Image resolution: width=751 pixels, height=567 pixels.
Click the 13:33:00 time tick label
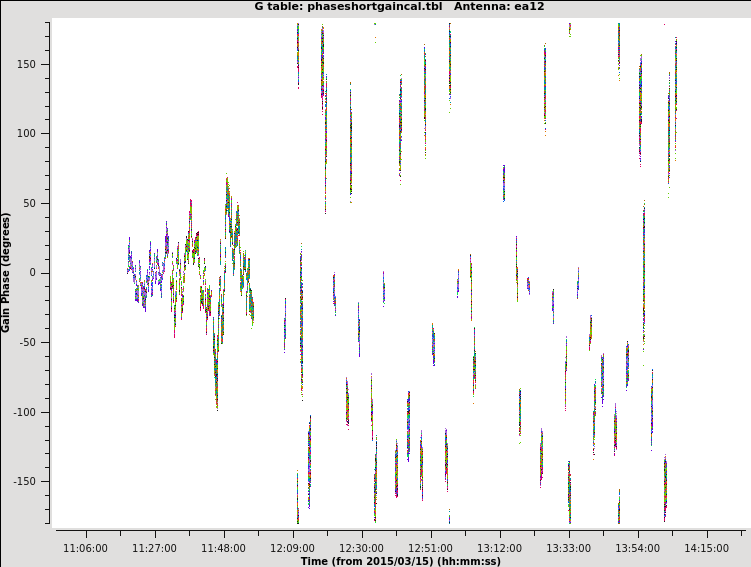pos(568,548)
